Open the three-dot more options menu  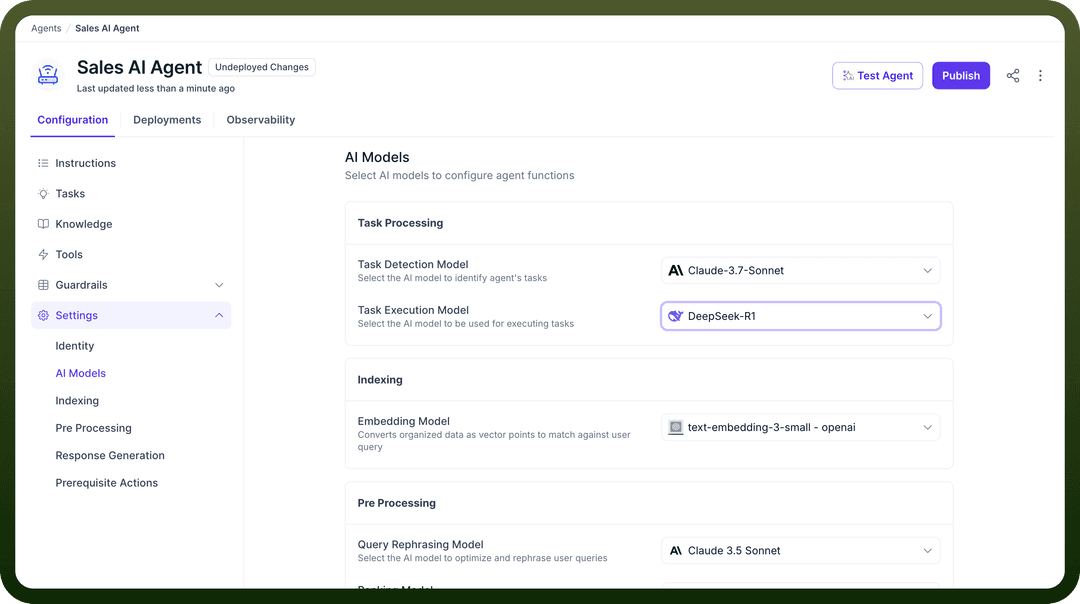coord(1040,76)
